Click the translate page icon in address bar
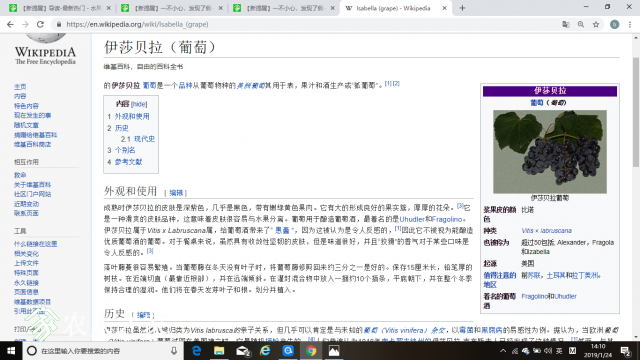The width and height of the screenshot is (640, 360). coord(566,24)
